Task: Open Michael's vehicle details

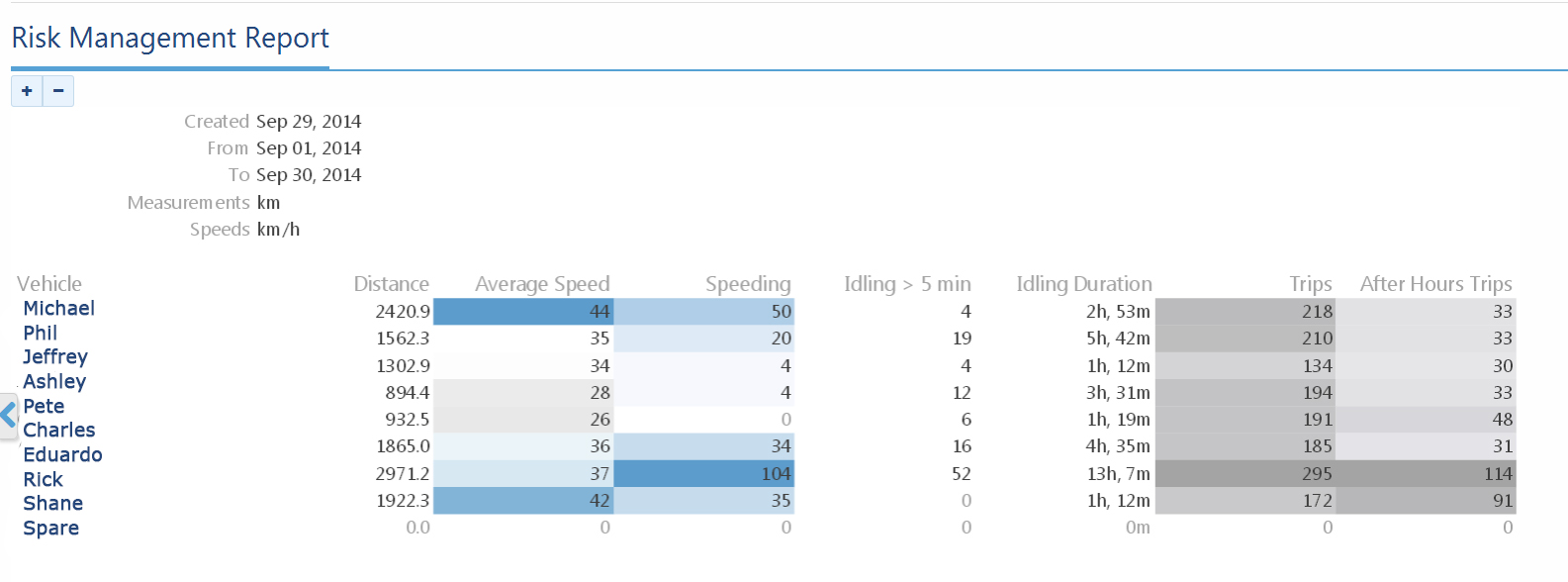Action: [58, 309]
